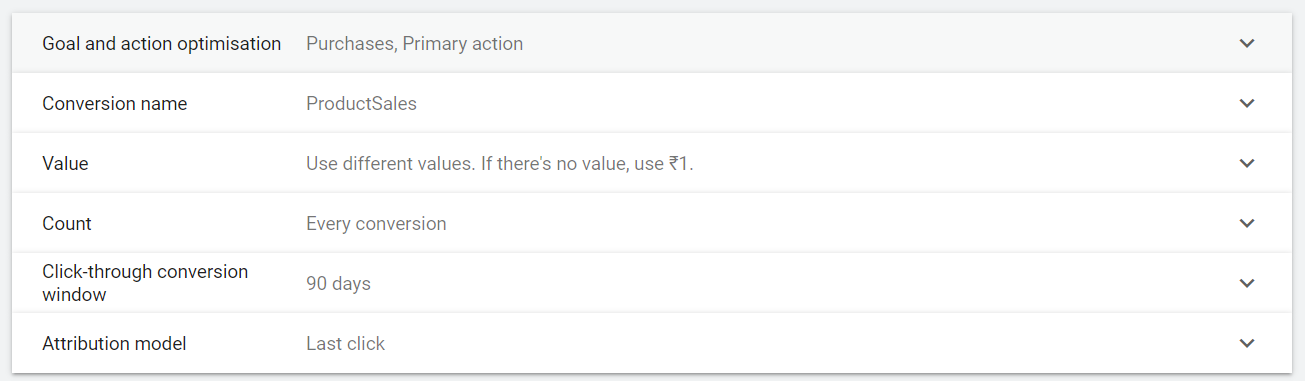The width and height of the screenshot is (1305, 381).
Task: Select the 'Every conversion' count value
Action: 376,224
